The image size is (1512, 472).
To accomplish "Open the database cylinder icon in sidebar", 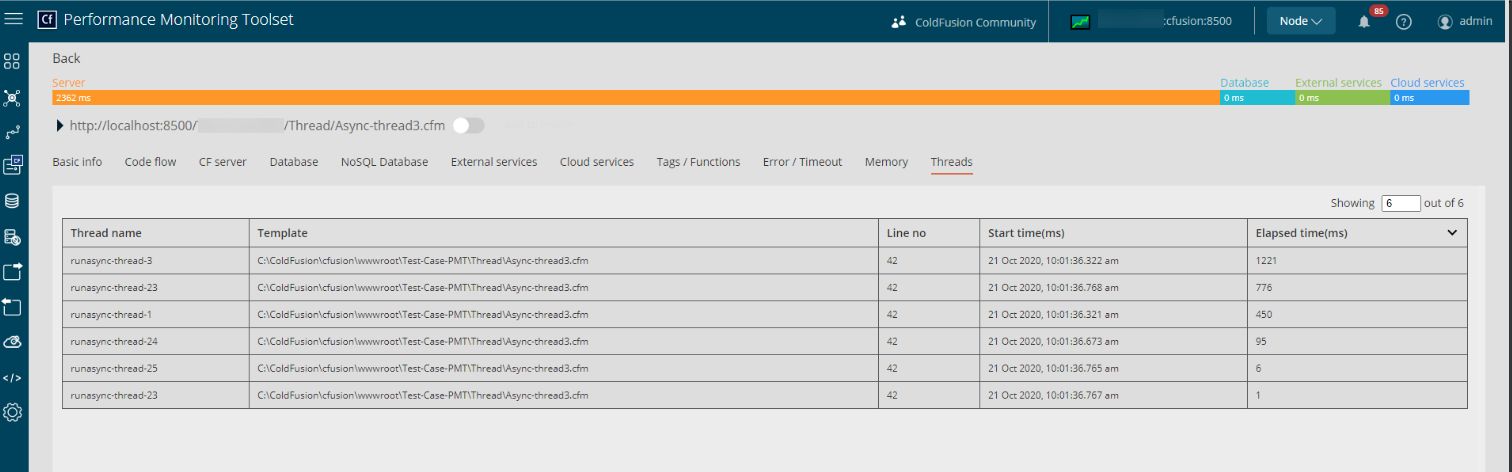I will point(12,201).
